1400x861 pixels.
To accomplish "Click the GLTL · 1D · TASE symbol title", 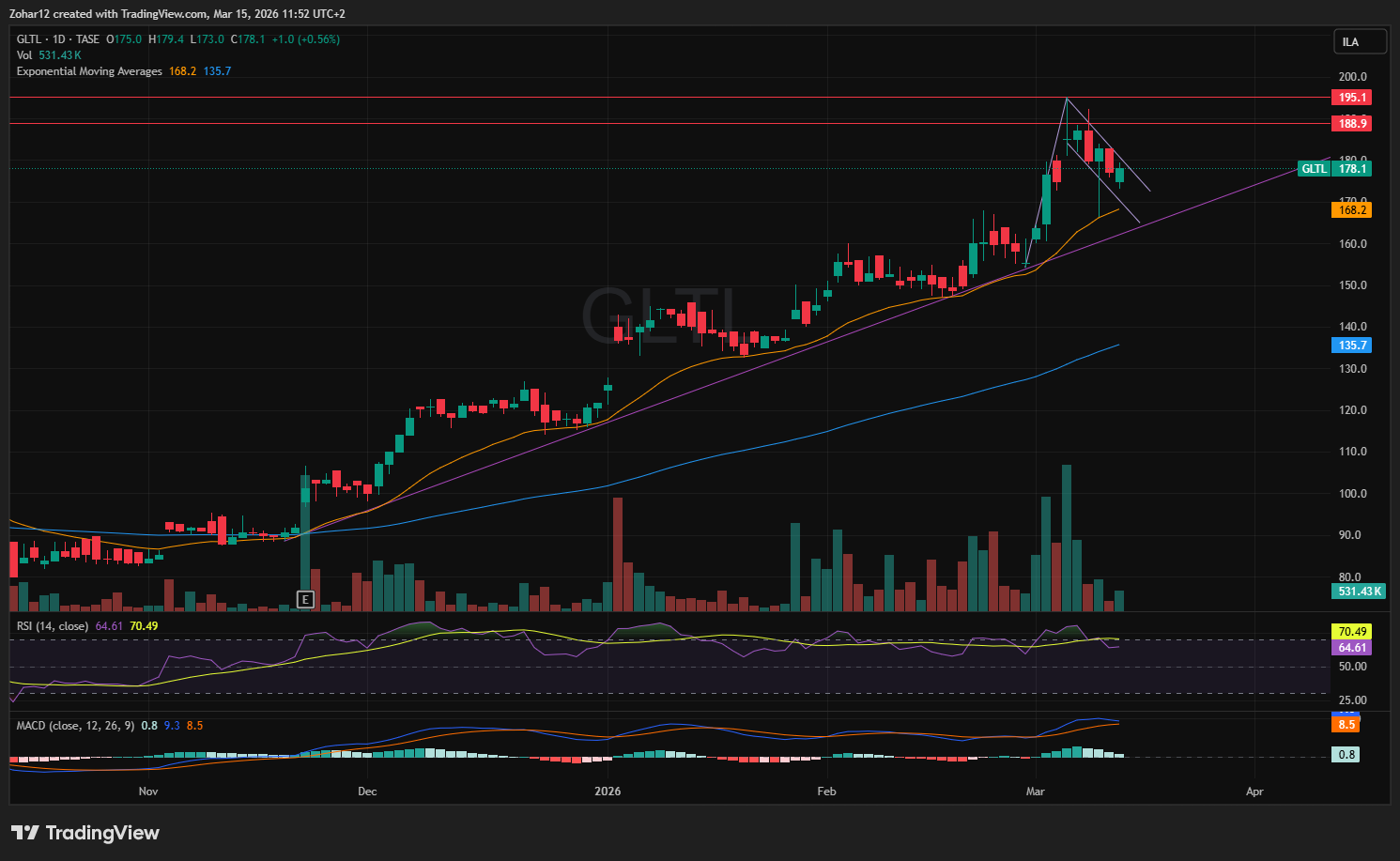I will 58,39.
